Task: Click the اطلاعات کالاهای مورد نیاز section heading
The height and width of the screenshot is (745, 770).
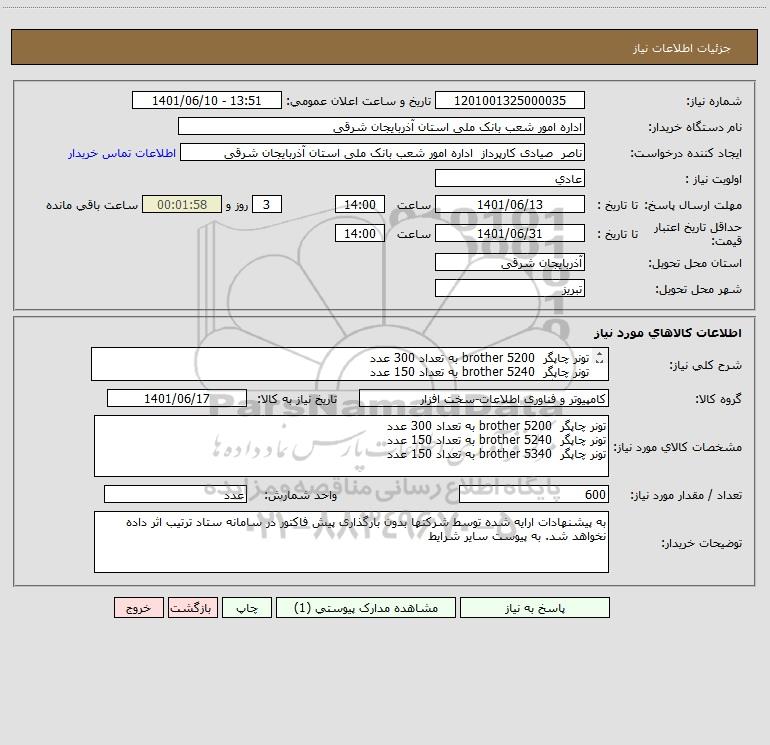Action: tap(668, 333)
